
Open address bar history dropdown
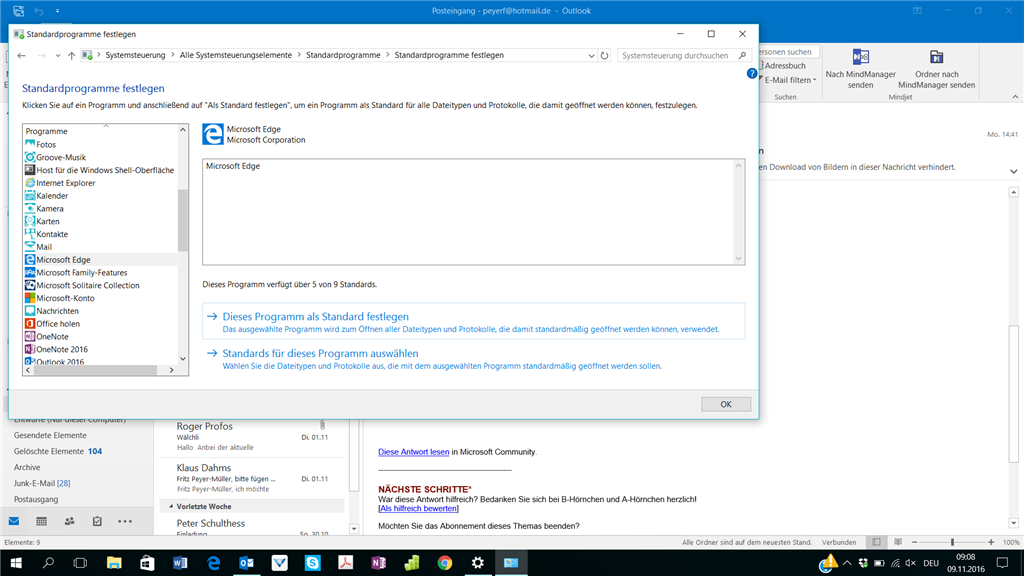tap(591, 56)
